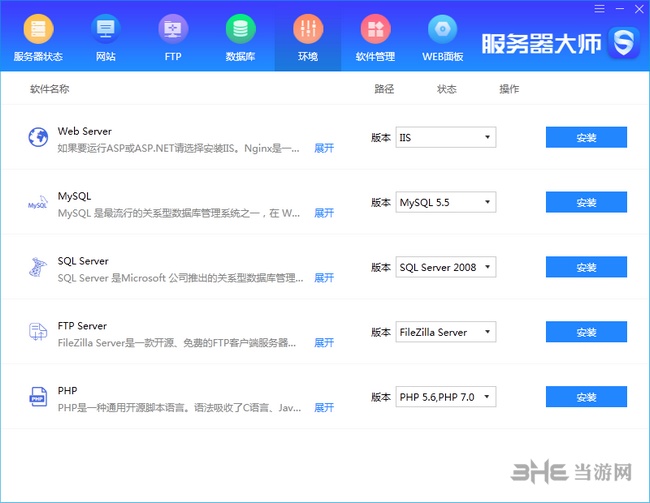
Task: Select the SQL Server title text
Action: coord(83,261)
